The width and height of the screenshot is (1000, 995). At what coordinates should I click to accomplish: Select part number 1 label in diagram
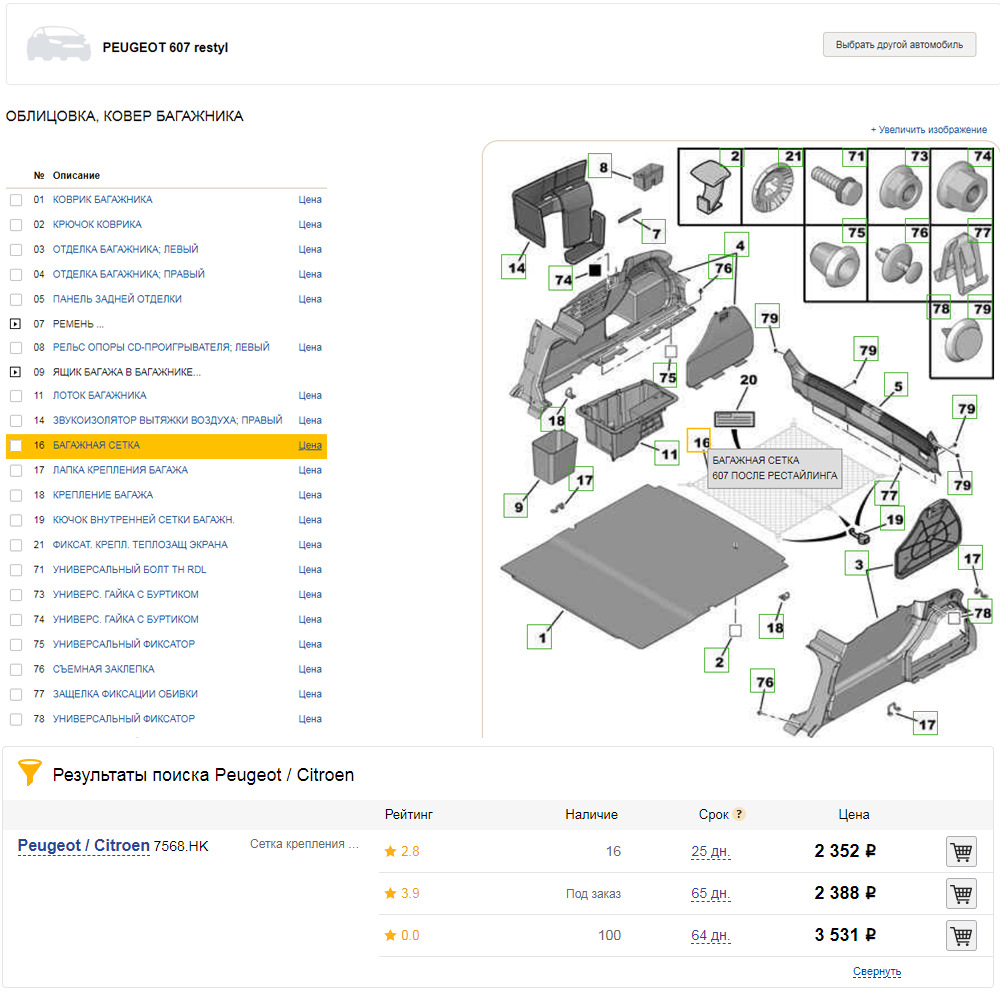541,636
